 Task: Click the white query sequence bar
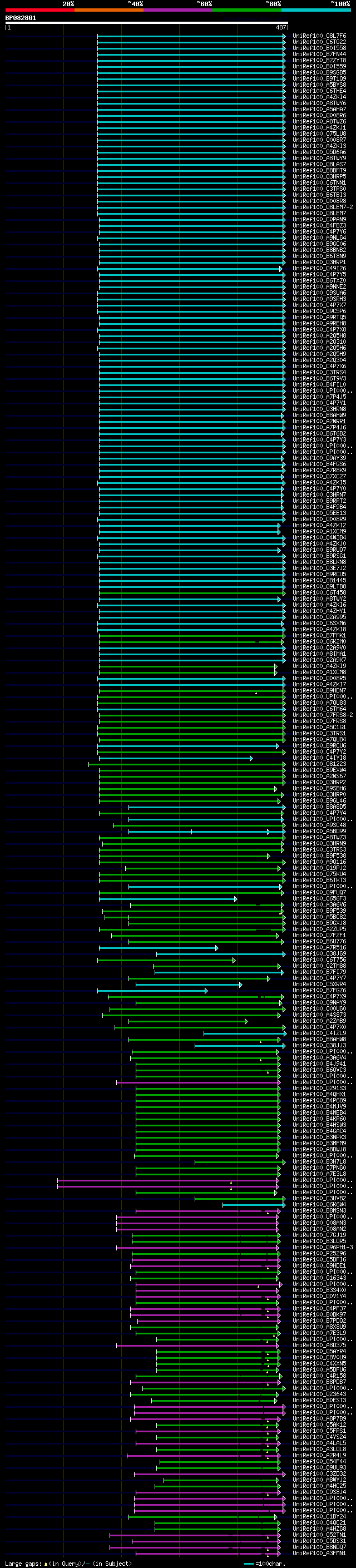pyautogui.click(x=147, y=23)
